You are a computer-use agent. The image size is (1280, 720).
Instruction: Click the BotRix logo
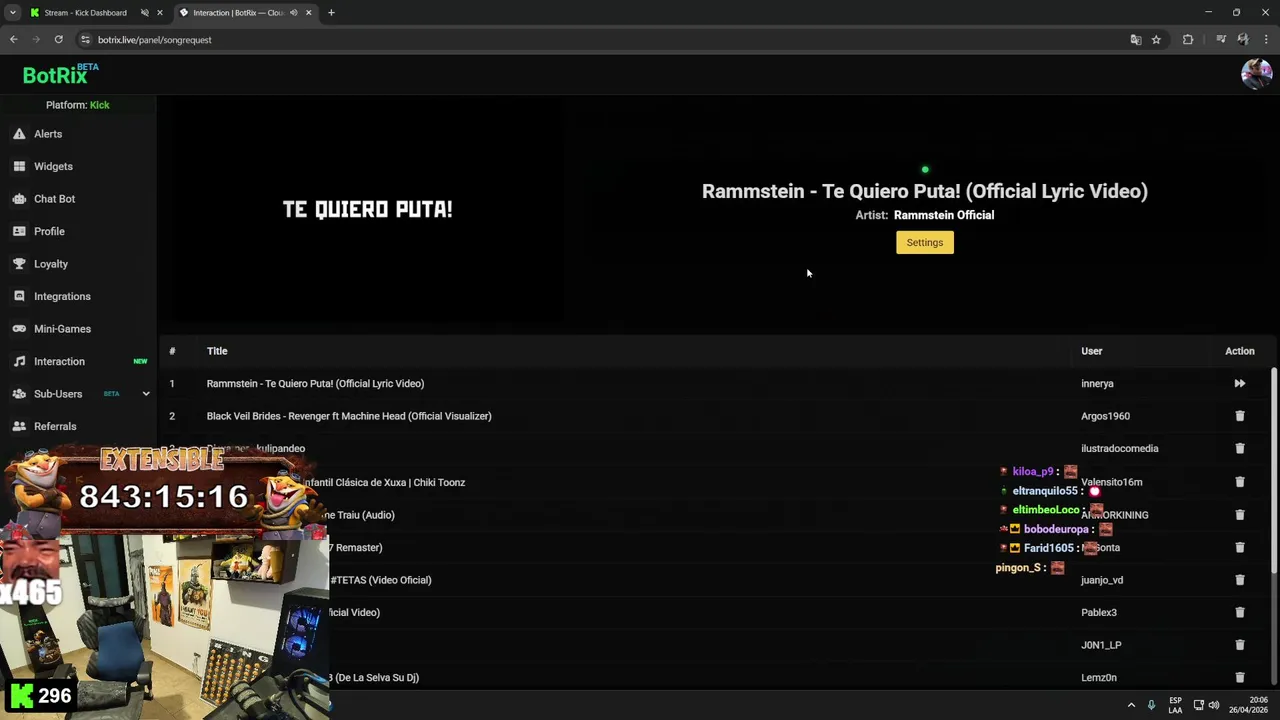point(60,74)
